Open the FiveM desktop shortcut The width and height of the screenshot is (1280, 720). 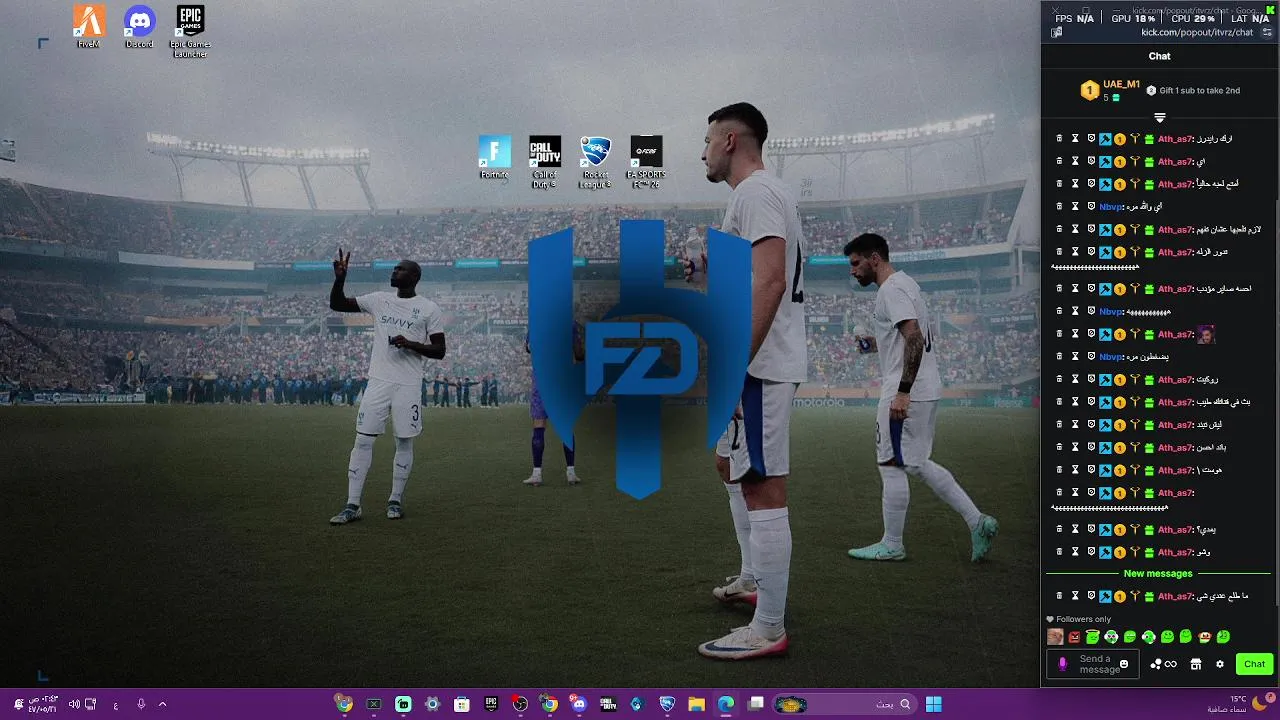(89, 27)
